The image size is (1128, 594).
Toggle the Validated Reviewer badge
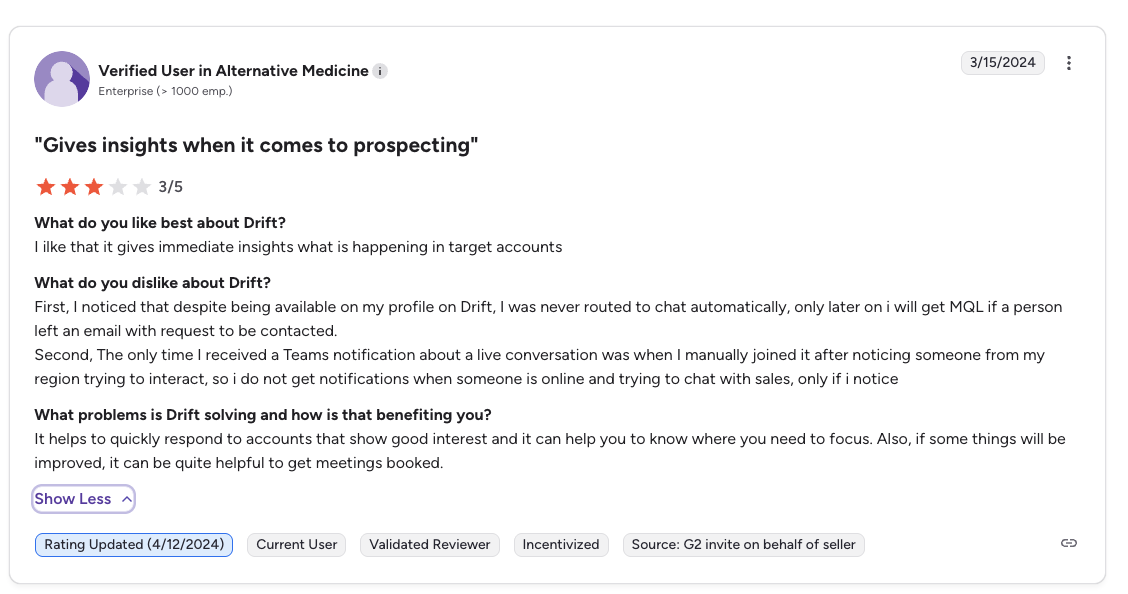tap(430, 545)
